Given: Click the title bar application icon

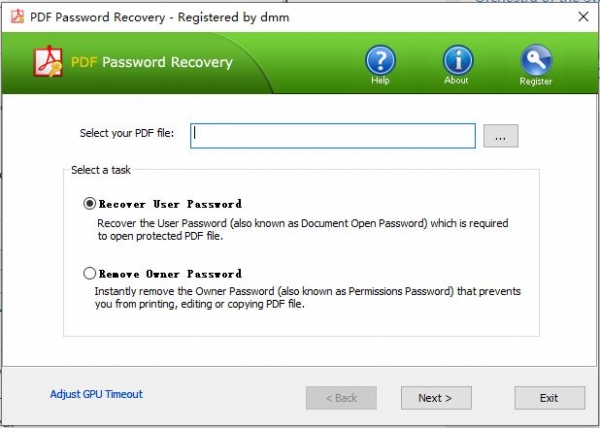Looking at the screenshot, I should (x=14, y=15).
